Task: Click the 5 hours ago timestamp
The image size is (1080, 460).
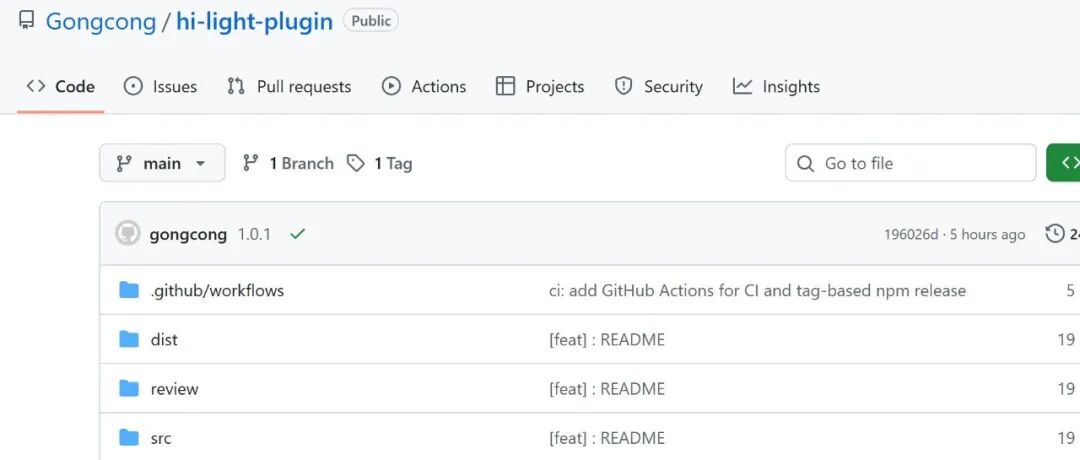Action: coord(987,235)
